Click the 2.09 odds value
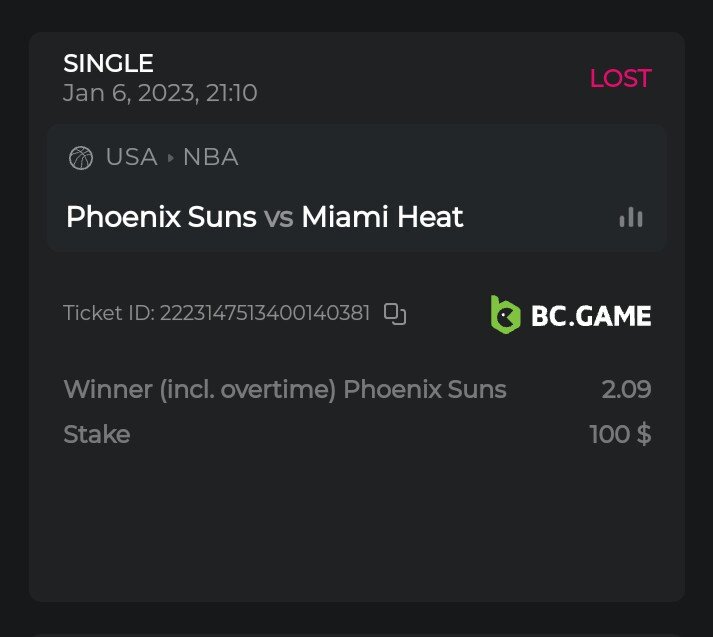The height and width of the screenshot is (637, 713). point(626,389)
